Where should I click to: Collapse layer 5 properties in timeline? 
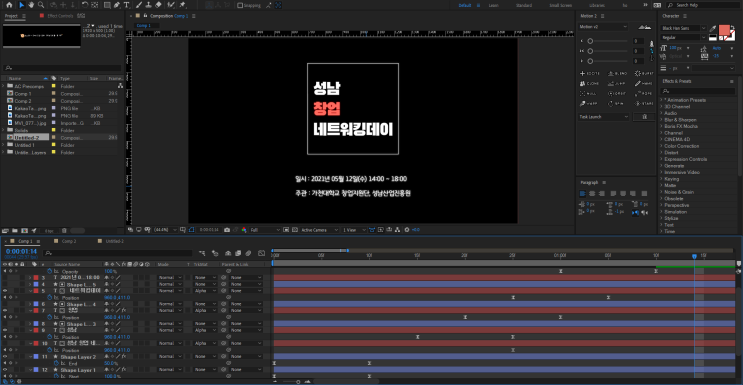click(30, 291)
